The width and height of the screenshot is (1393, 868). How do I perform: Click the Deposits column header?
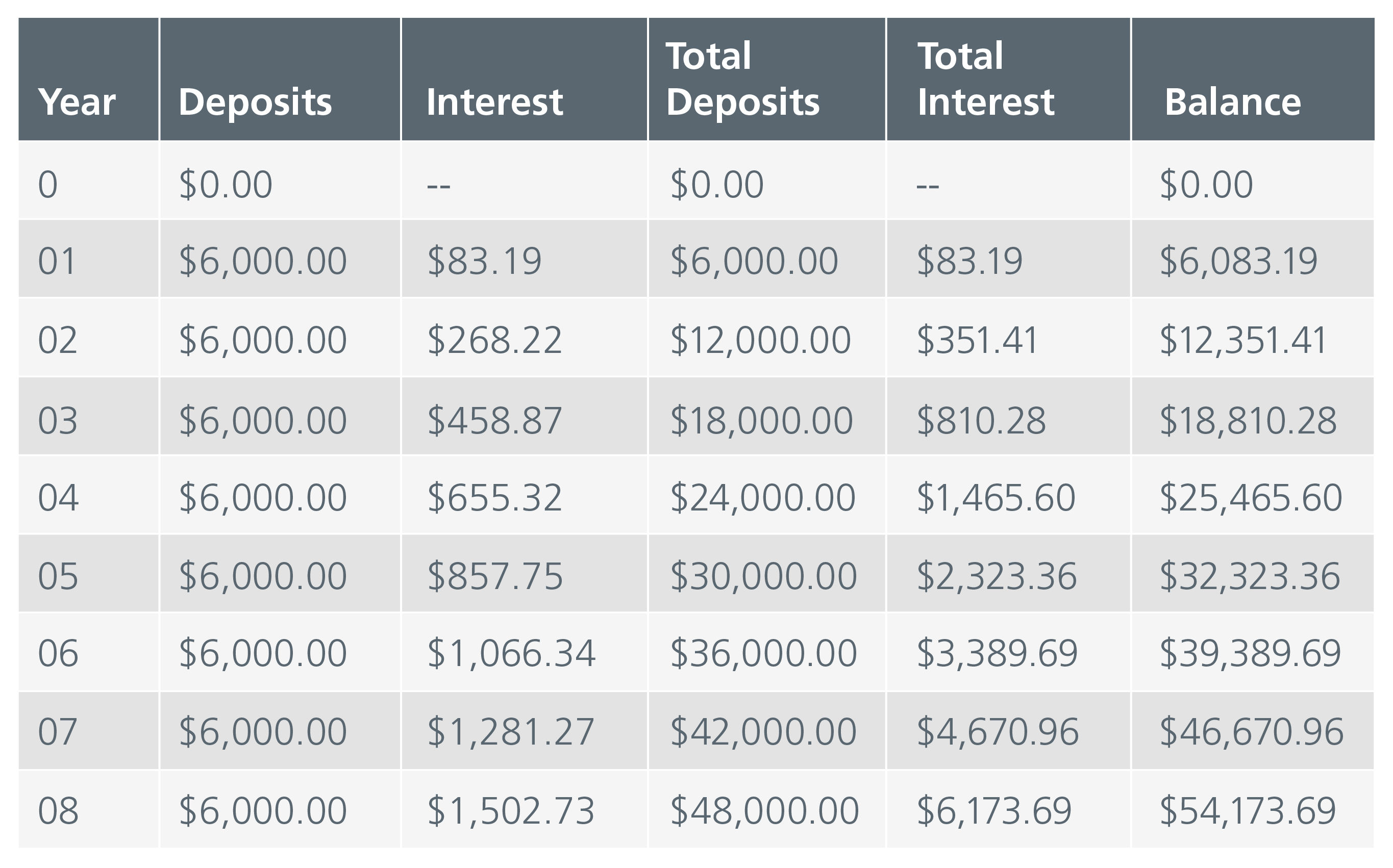280,79
